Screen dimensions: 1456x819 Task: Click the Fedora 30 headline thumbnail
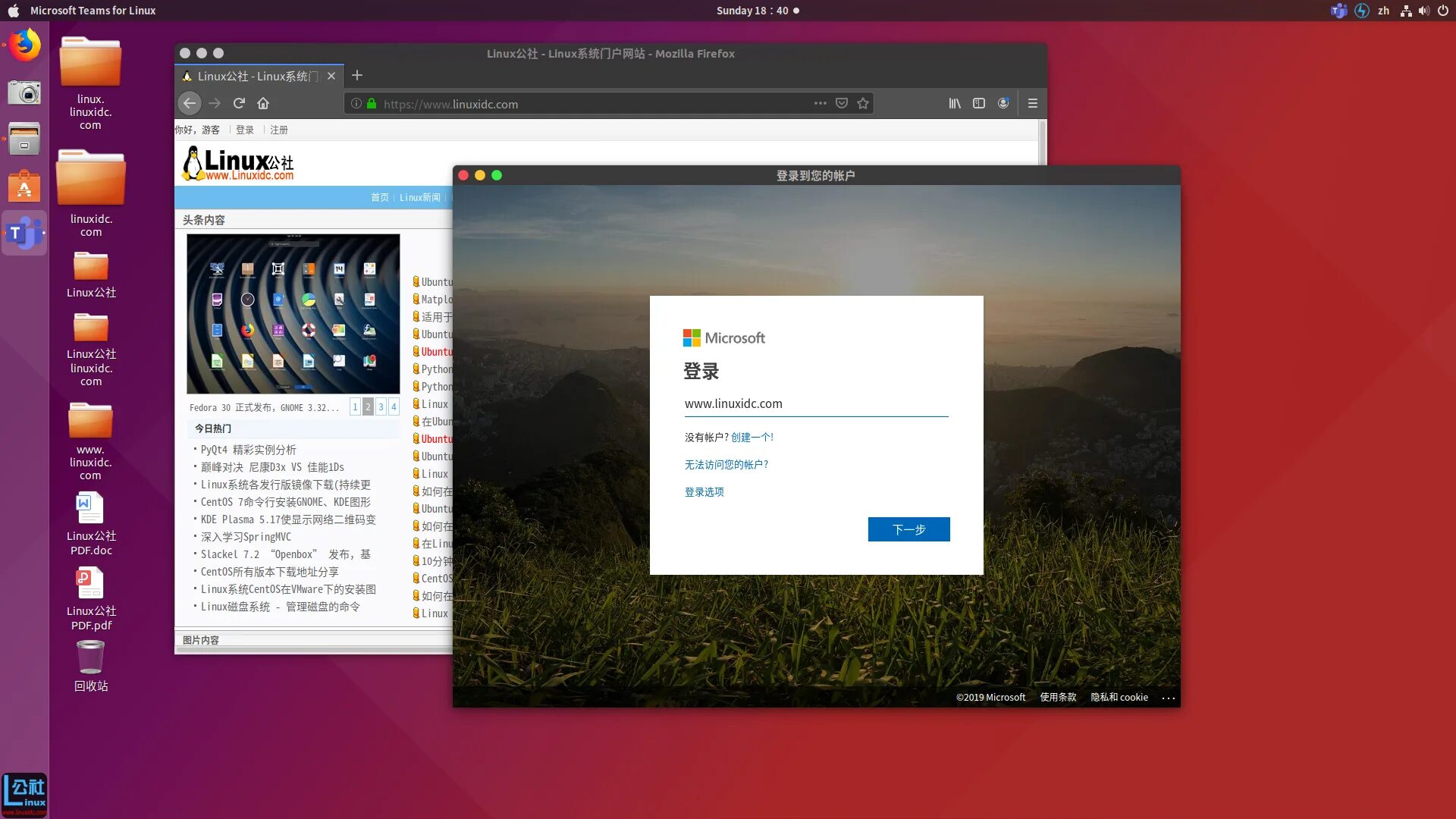tap(293, 313)
